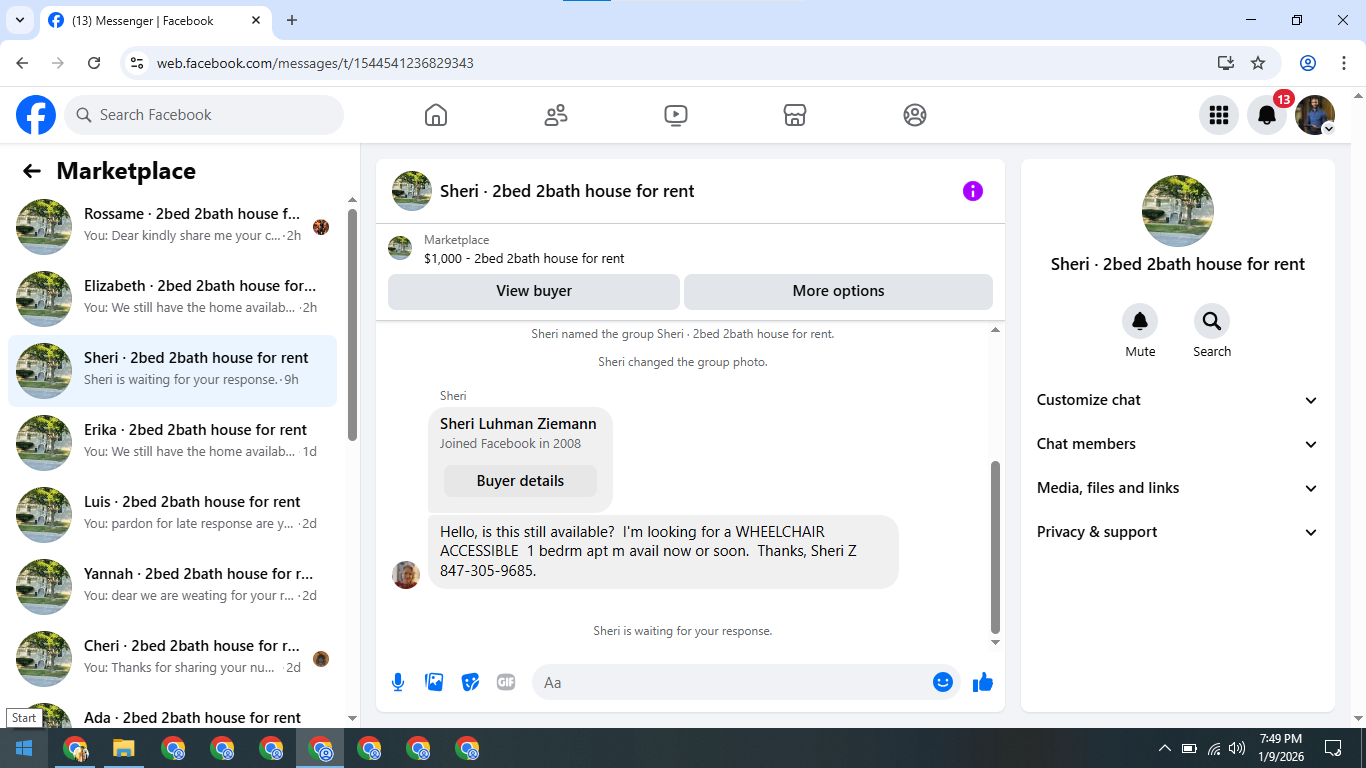This screenshot has height=768, width=1366.
Task: Search in conversation magnifier icon
Action: (x=1212, y=321)
